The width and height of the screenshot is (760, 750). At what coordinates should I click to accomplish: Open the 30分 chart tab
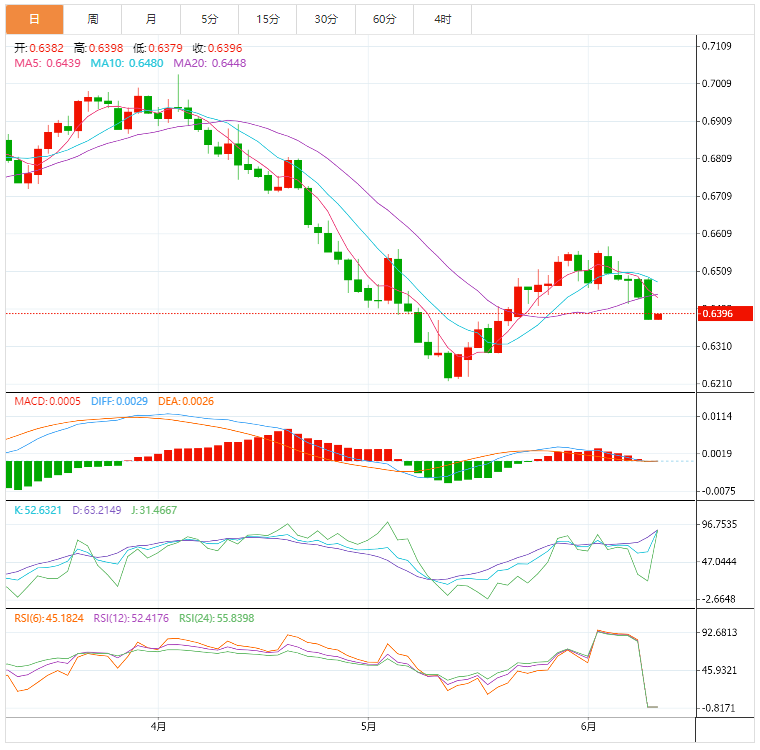[326, 19]
